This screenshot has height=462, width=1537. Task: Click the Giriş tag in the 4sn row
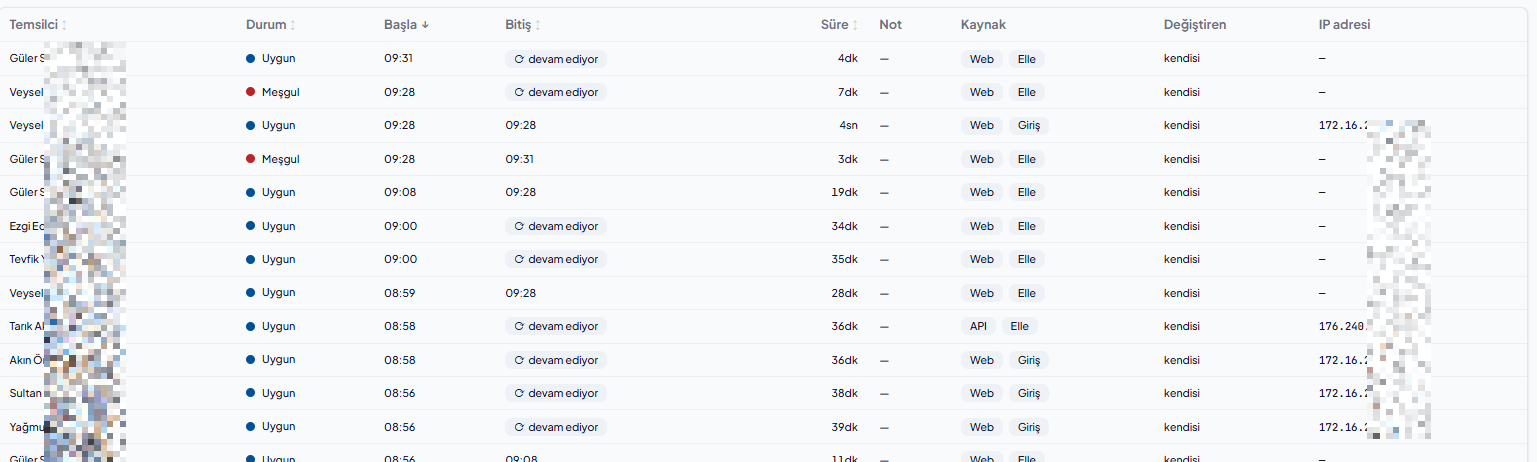tap(1031, 125)
